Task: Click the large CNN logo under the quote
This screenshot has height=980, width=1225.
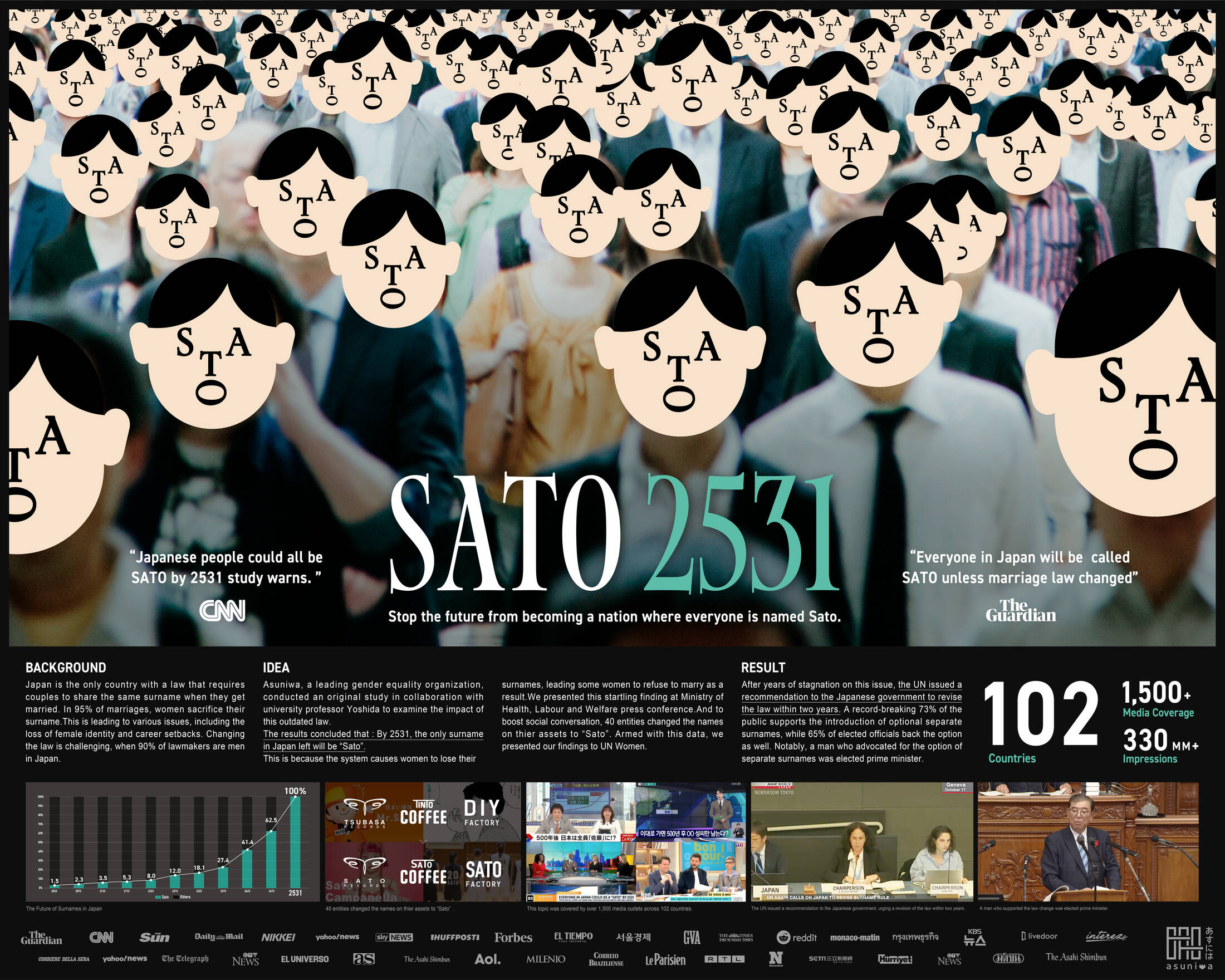Action: [x=223, y=611]
